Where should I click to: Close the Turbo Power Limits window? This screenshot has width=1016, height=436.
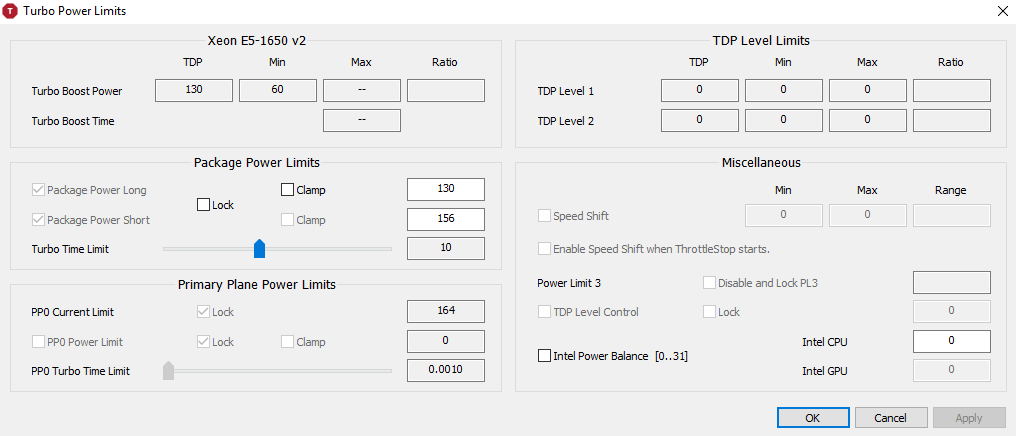click(1002, 10)
